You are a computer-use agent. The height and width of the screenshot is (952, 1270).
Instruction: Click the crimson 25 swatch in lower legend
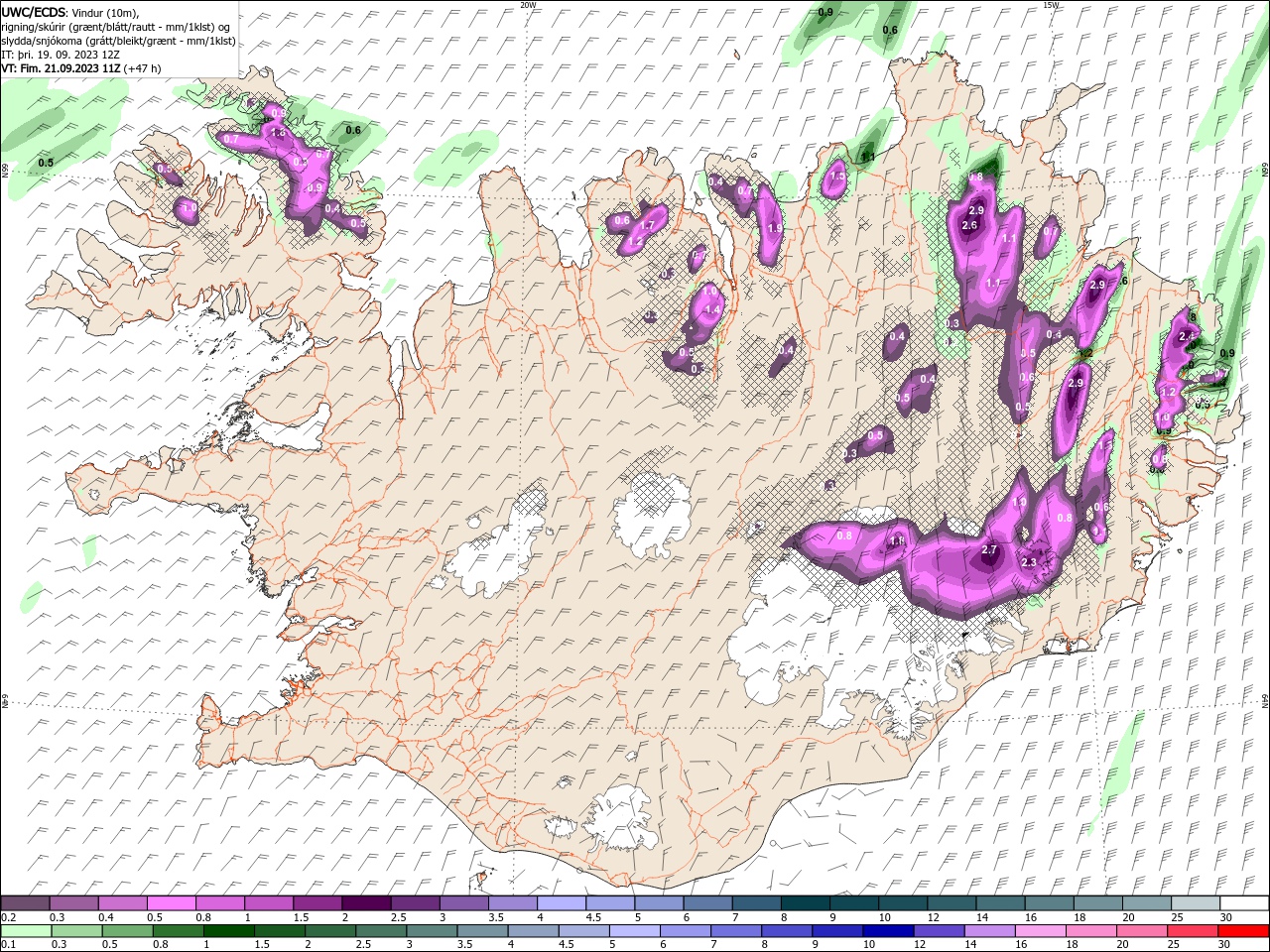pyautogui.click(x=1193, y=930)
